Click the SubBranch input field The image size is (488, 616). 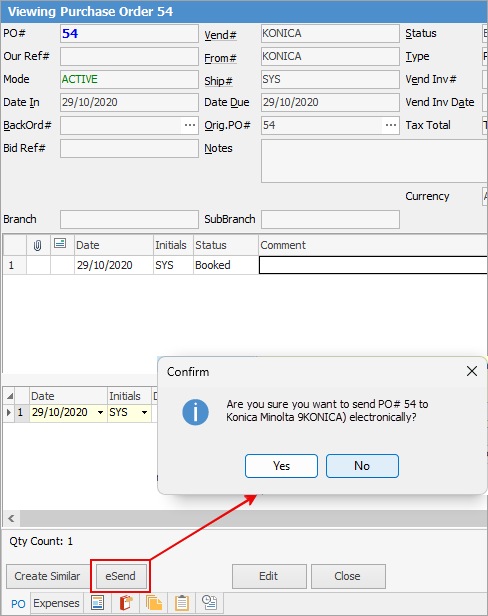[330, 219]
